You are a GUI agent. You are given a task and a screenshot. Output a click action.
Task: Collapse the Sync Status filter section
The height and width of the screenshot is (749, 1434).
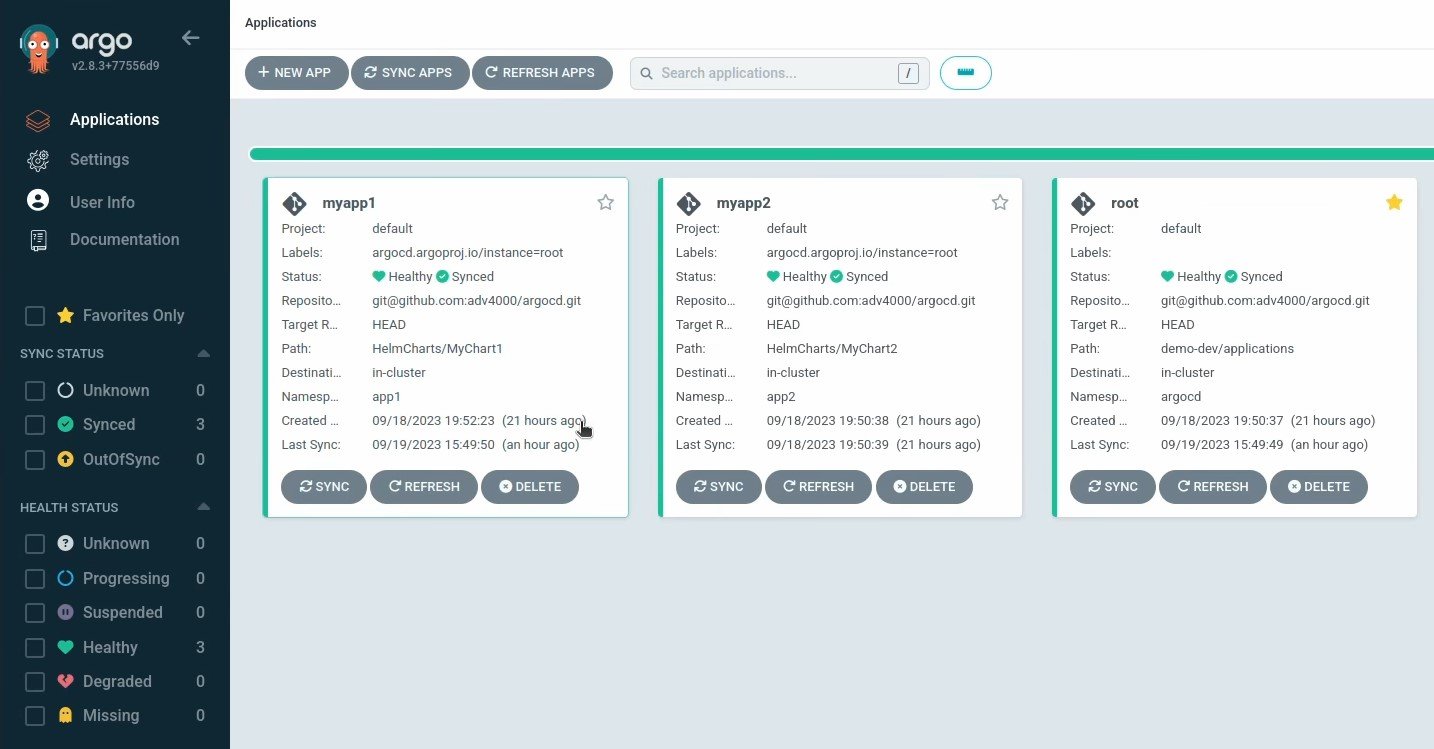tap(204, 354)
